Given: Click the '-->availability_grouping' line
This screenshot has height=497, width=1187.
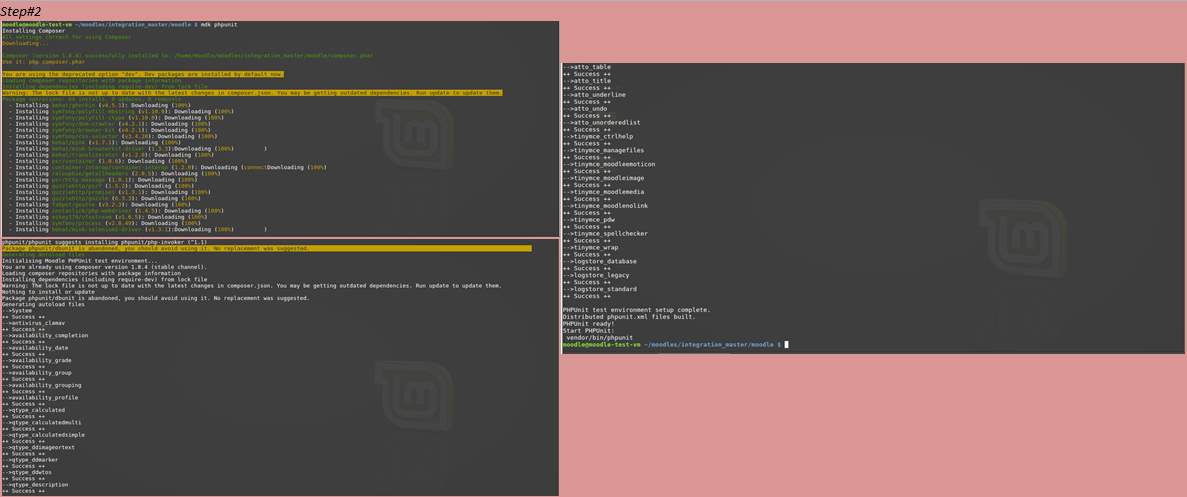Looking at the screenshot, I should (x=42, y=385).
